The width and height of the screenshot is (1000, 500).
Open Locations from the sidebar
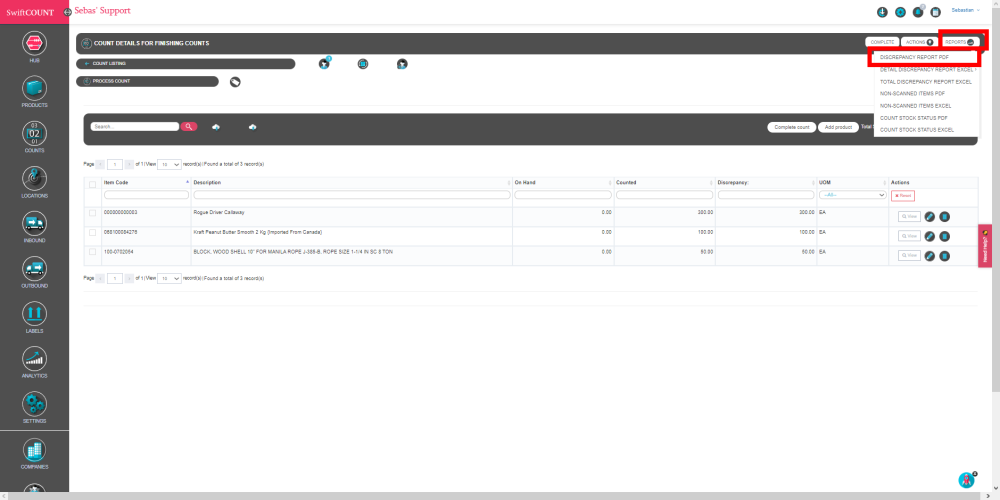[x=34, y=178]
